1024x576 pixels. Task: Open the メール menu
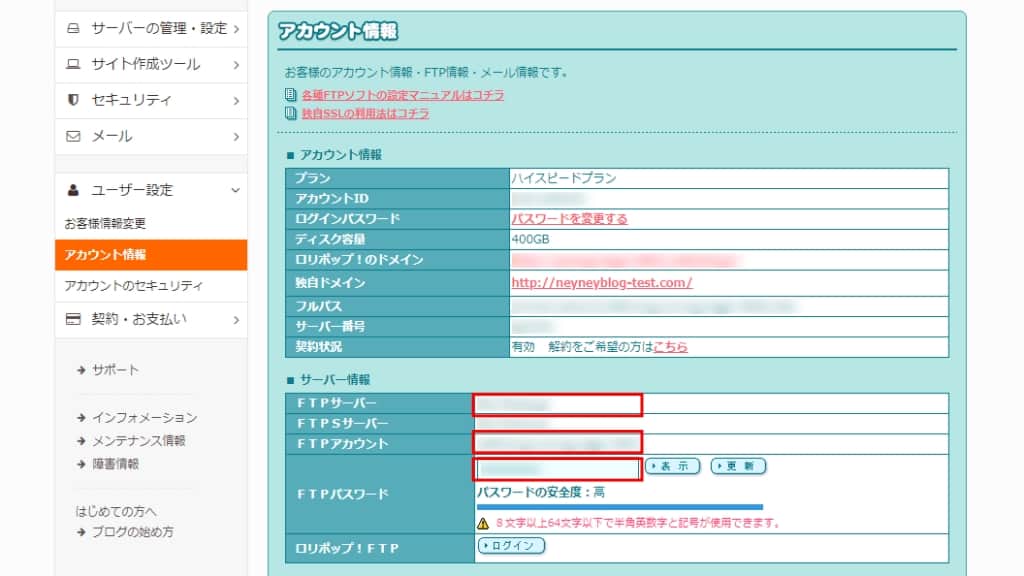(x=151, y=136)
